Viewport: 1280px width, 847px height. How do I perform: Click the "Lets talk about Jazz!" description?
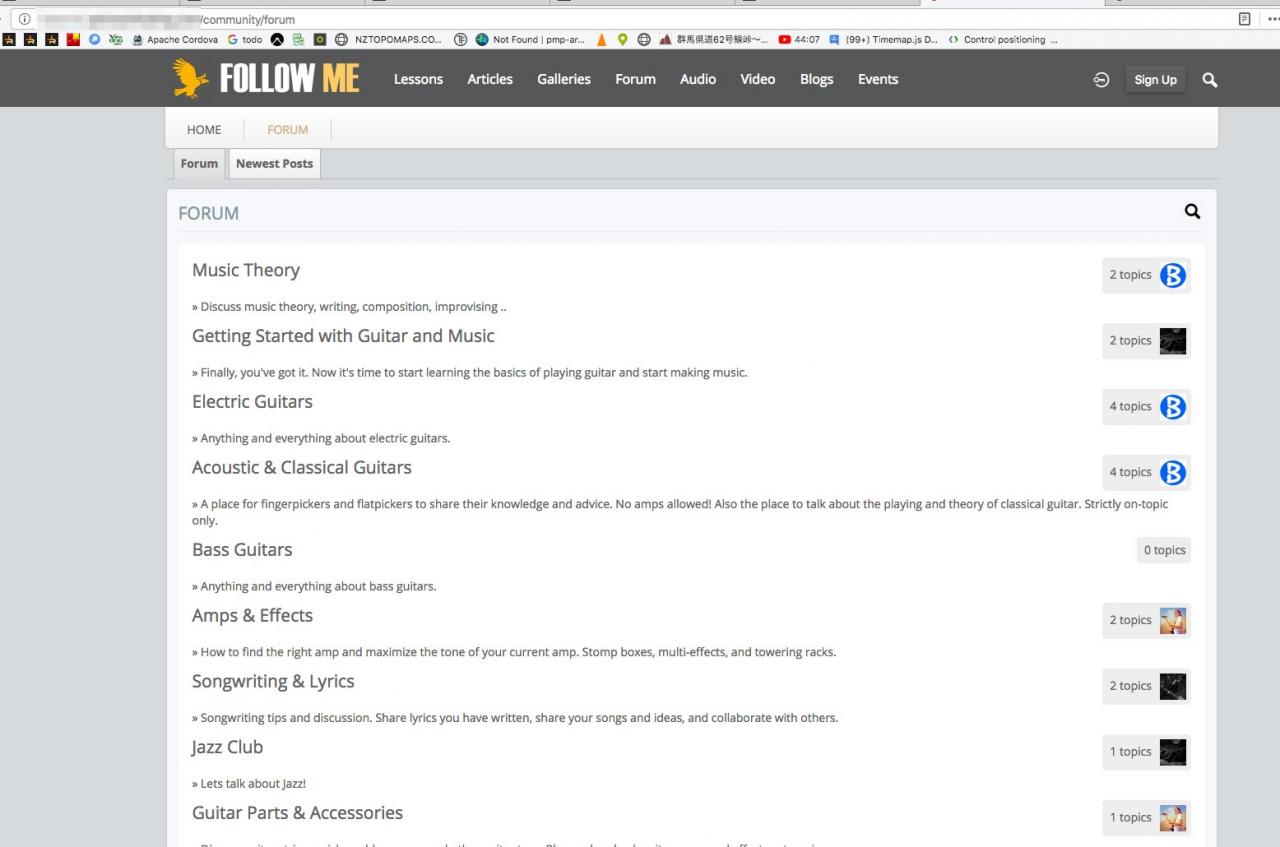pos(249,784)
